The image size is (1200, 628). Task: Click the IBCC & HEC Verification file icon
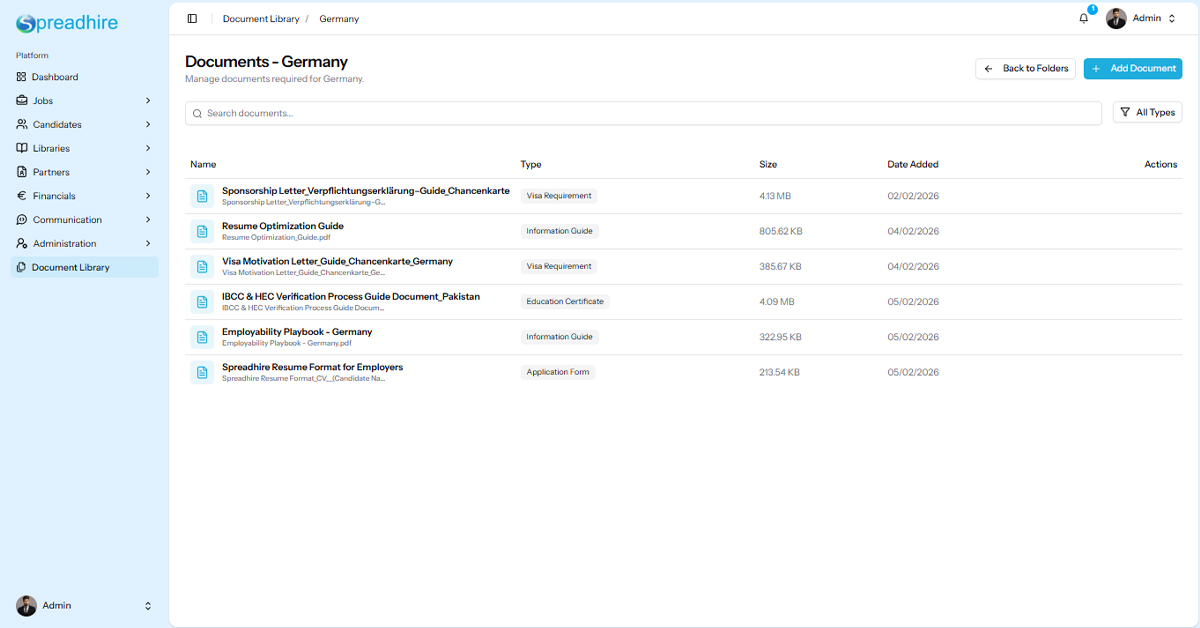click(202, 302)
